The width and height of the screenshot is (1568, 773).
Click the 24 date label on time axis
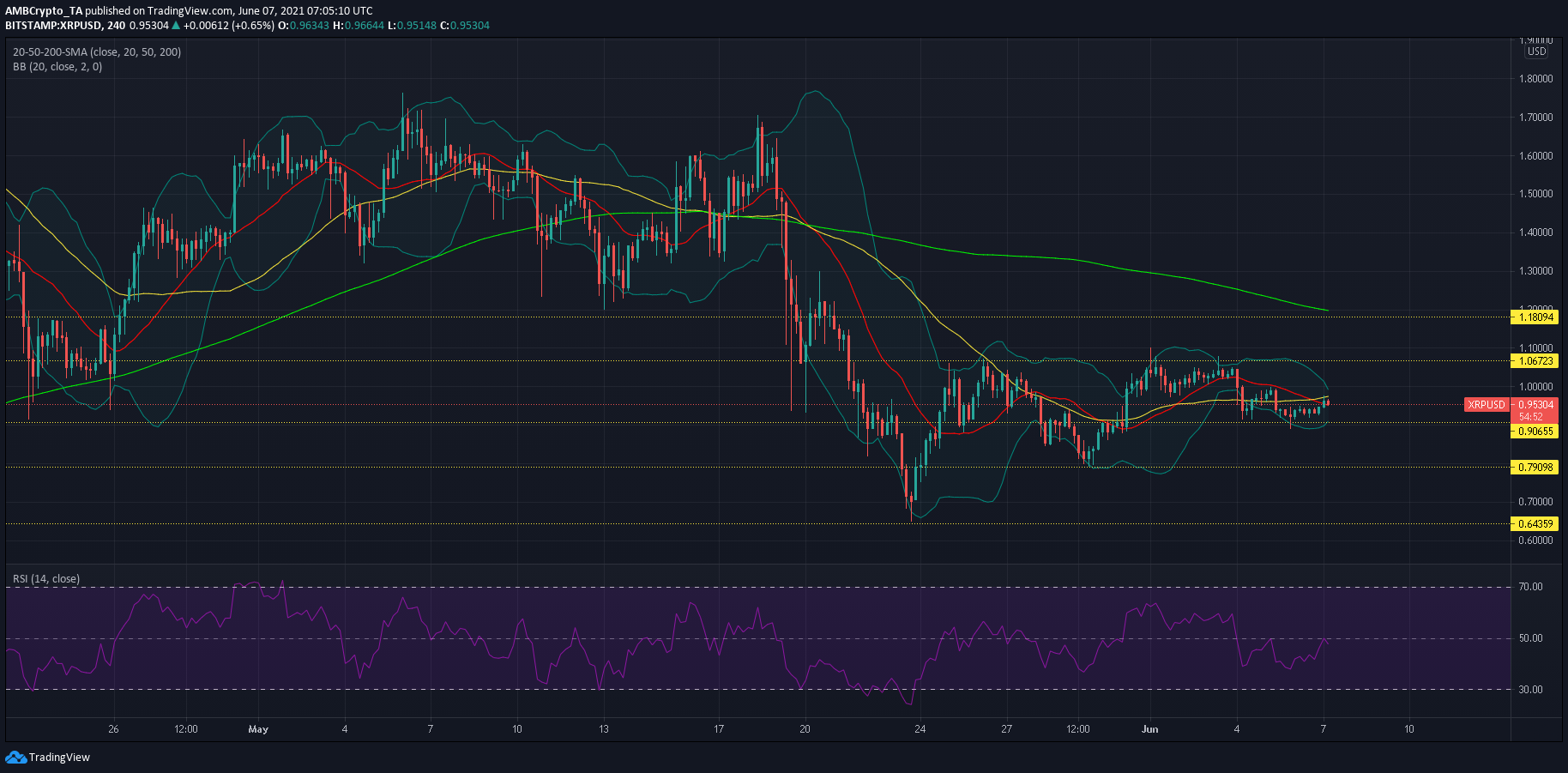tap(920, 729)
